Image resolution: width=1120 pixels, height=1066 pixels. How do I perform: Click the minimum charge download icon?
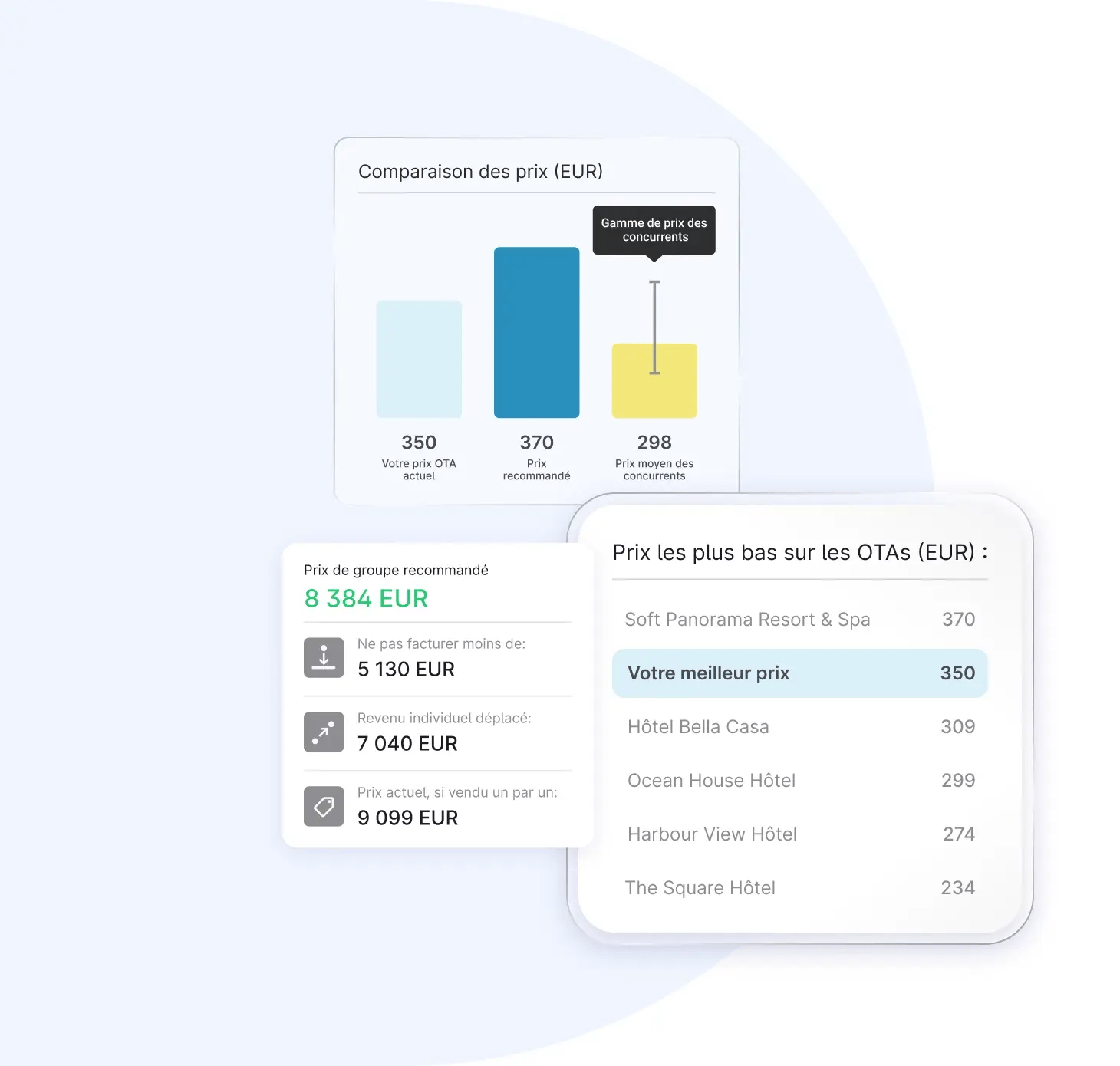click(x=324, y=658)
